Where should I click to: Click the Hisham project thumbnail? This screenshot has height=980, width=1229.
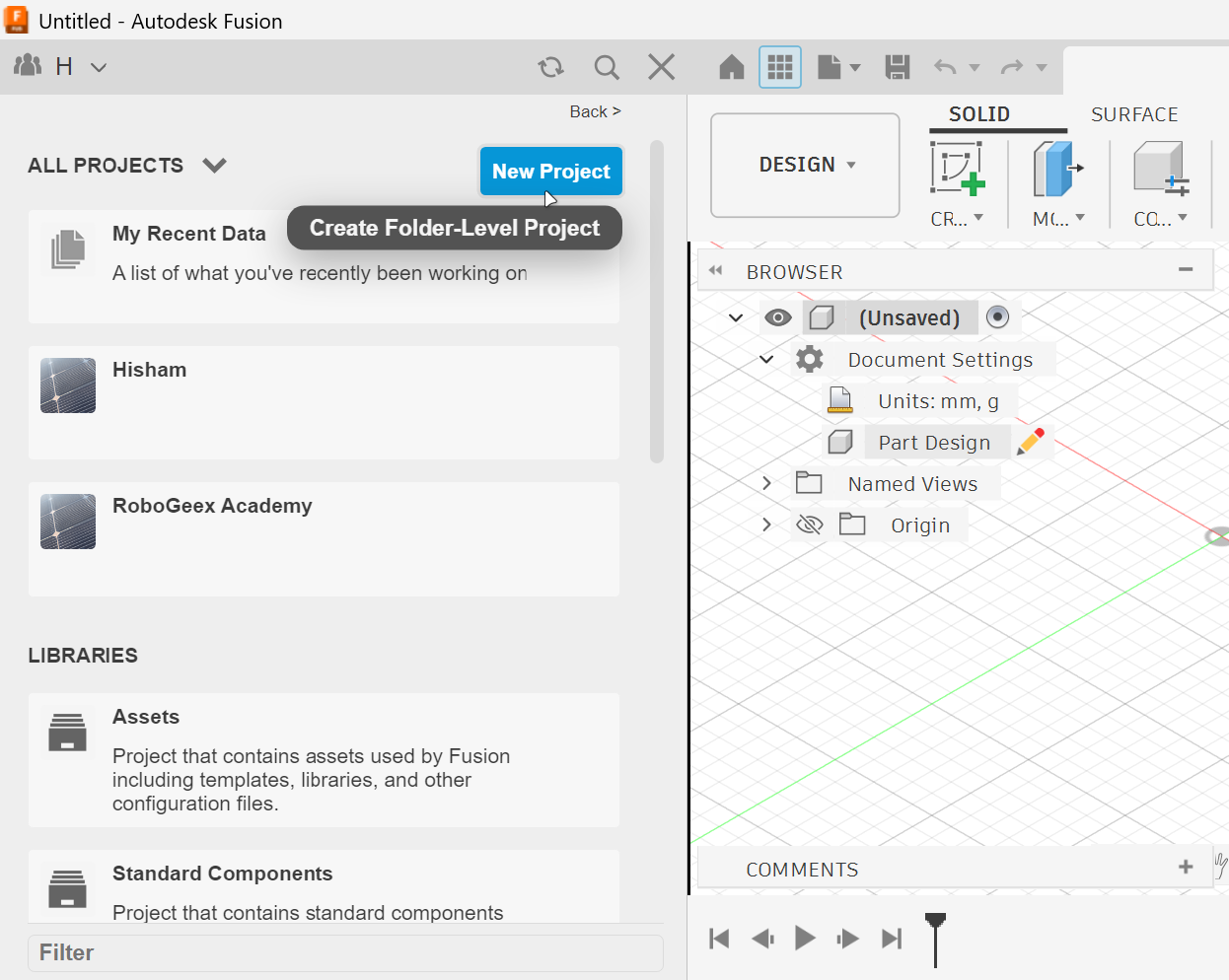point(68,385)
